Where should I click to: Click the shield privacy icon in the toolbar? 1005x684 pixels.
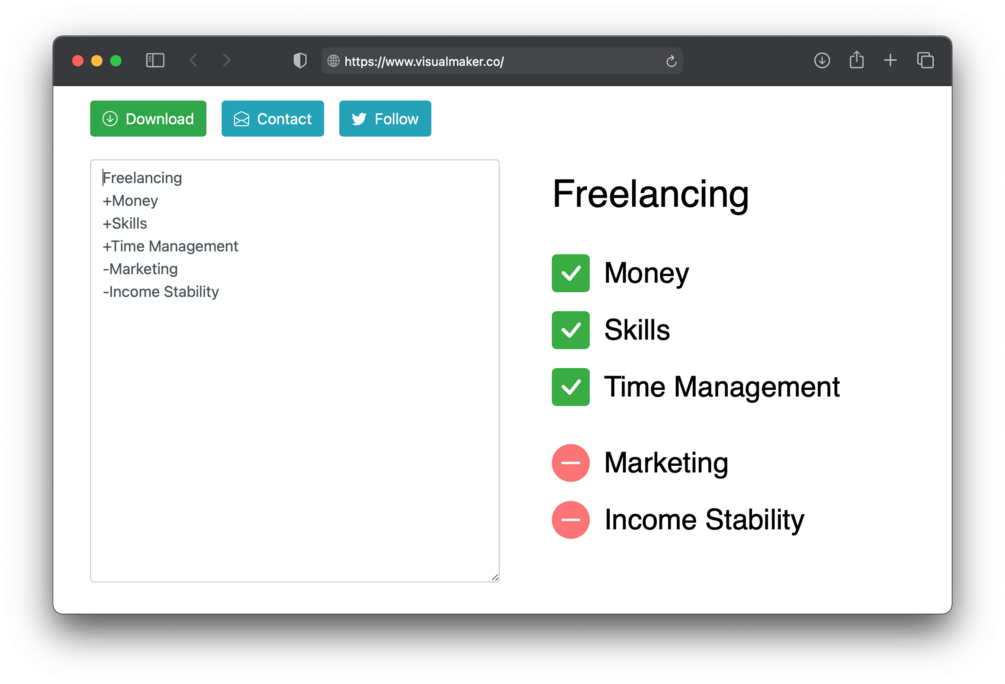pyautogui.click(x=299, y=60)
